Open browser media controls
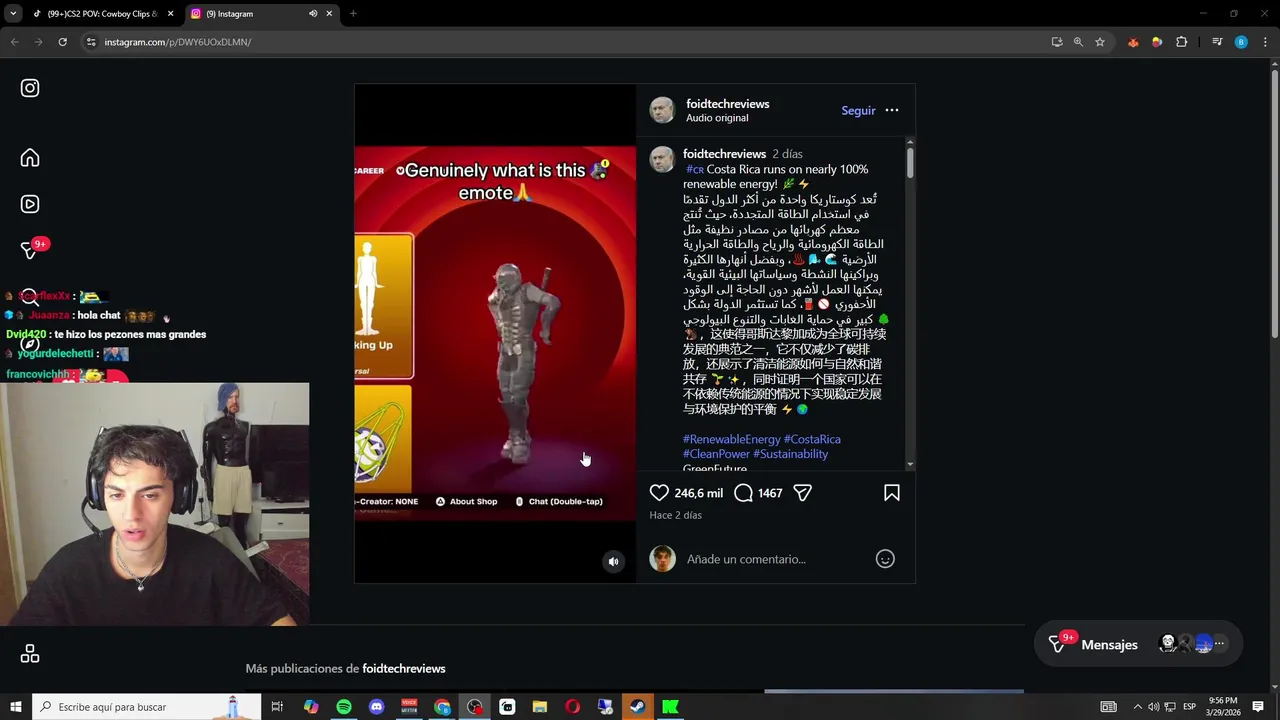The height and width of the screenshot is (720, 1280). (x=1217, y=42)
